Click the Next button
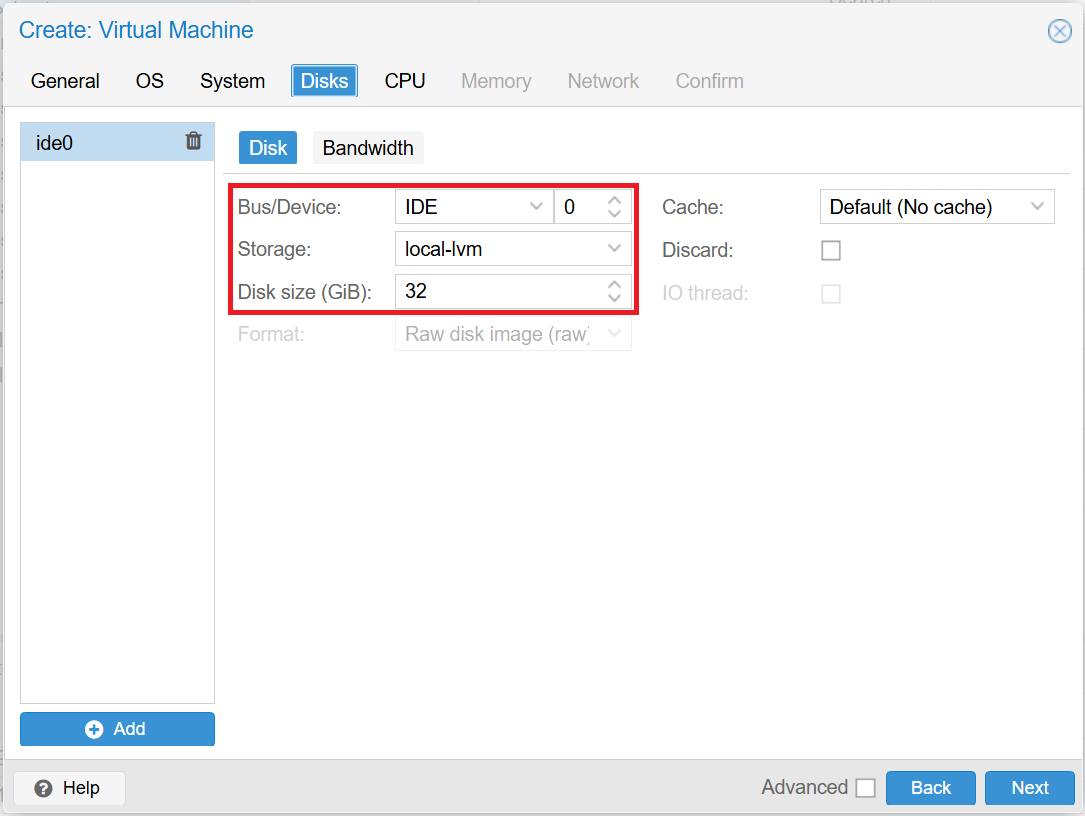 click(1030, 788)
